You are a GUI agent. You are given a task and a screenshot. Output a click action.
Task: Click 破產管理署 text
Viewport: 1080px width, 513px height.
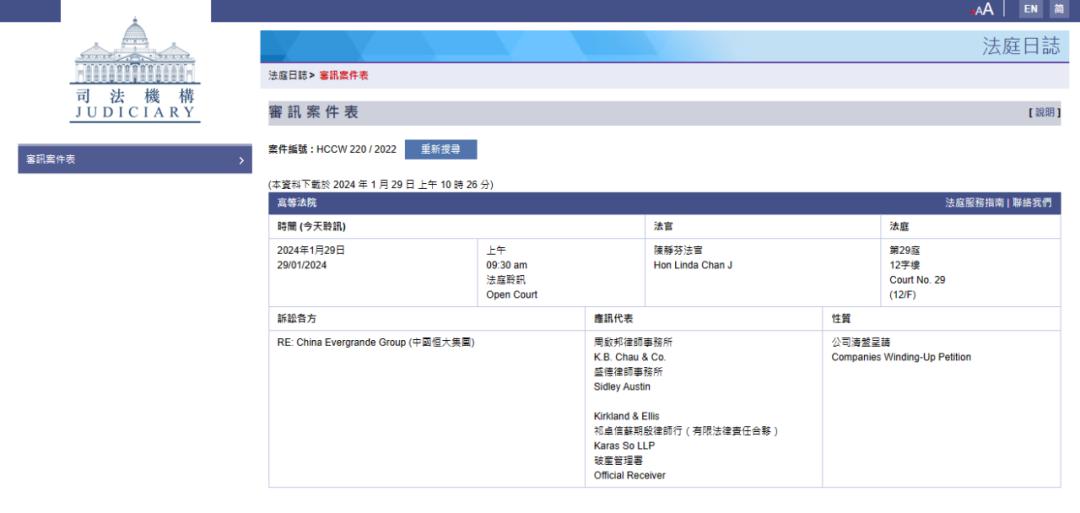click(618, 461)
